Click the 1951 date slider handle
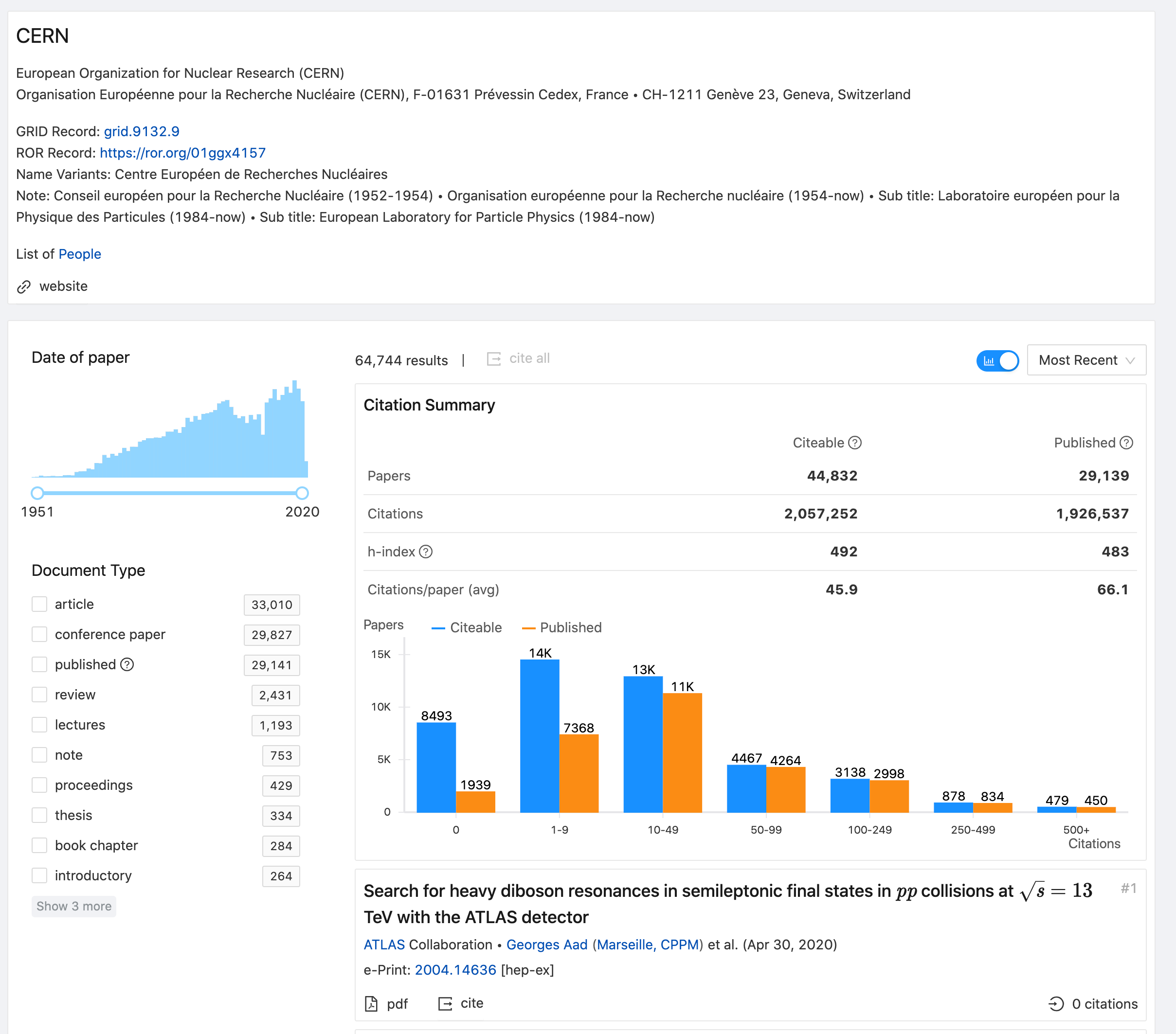 [37, 493]
